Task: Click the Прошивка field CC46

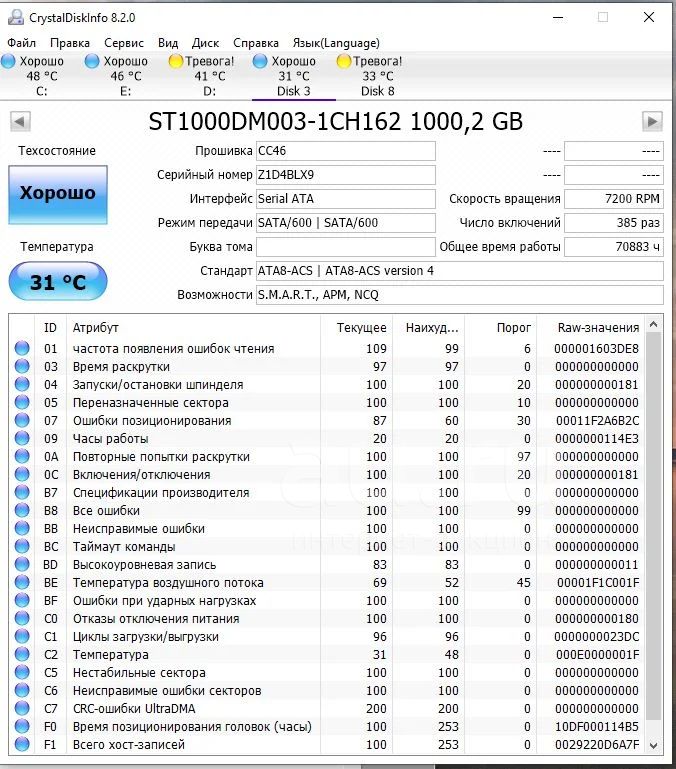Action: click(345, 151)
